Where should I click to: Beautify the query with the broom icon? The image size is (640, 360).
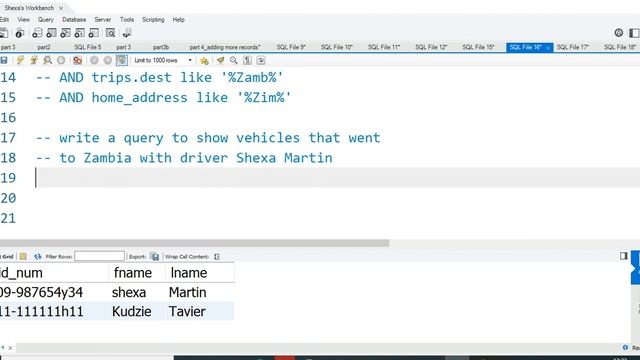[220, 60]
